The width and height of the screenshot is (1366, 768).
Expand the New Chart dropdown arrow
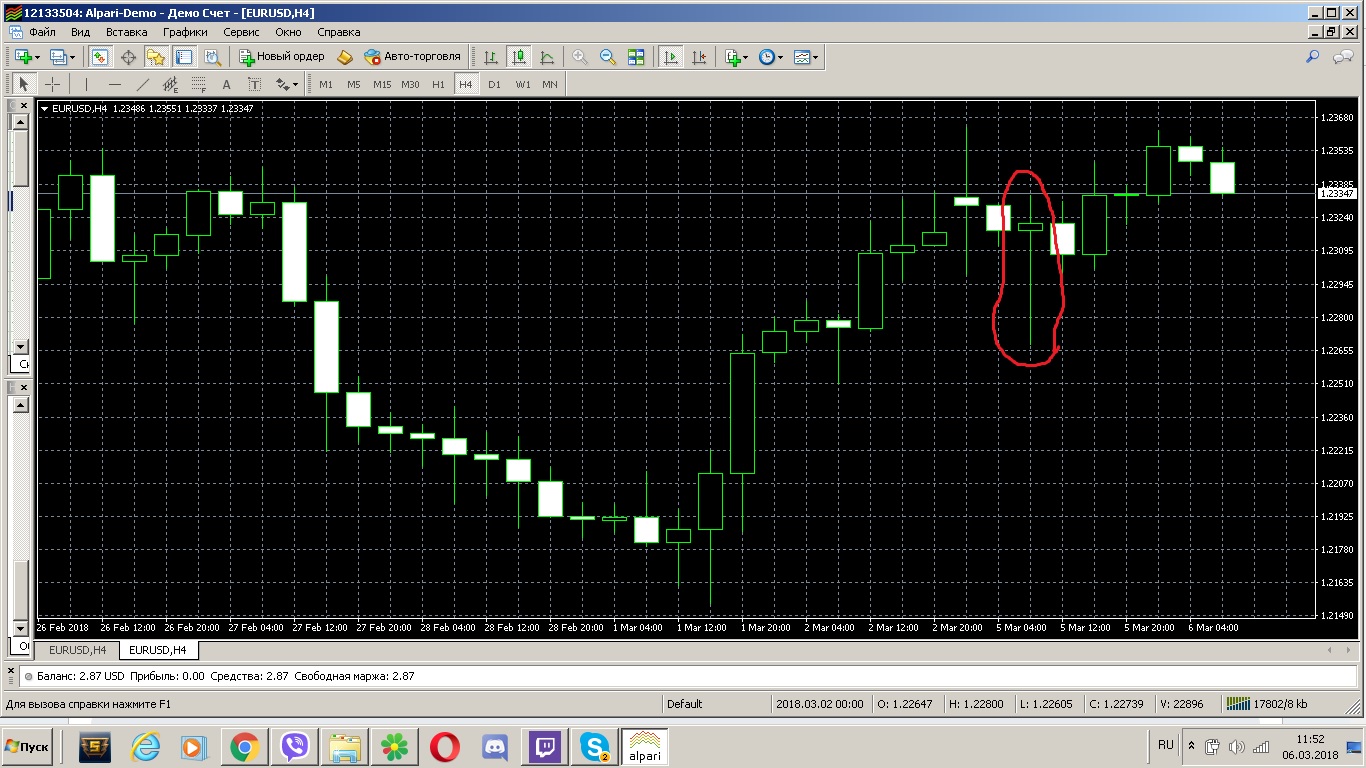tap(37, 57)
